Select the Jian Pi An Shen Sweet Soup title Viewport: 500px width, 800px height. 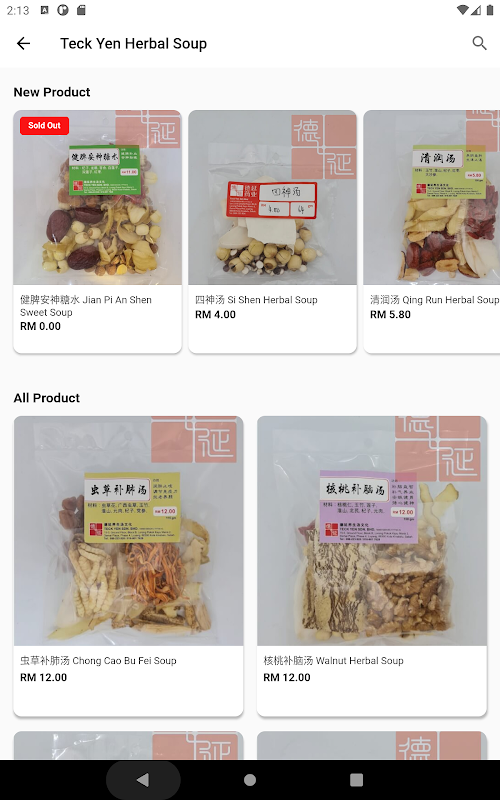click(86, 306)
